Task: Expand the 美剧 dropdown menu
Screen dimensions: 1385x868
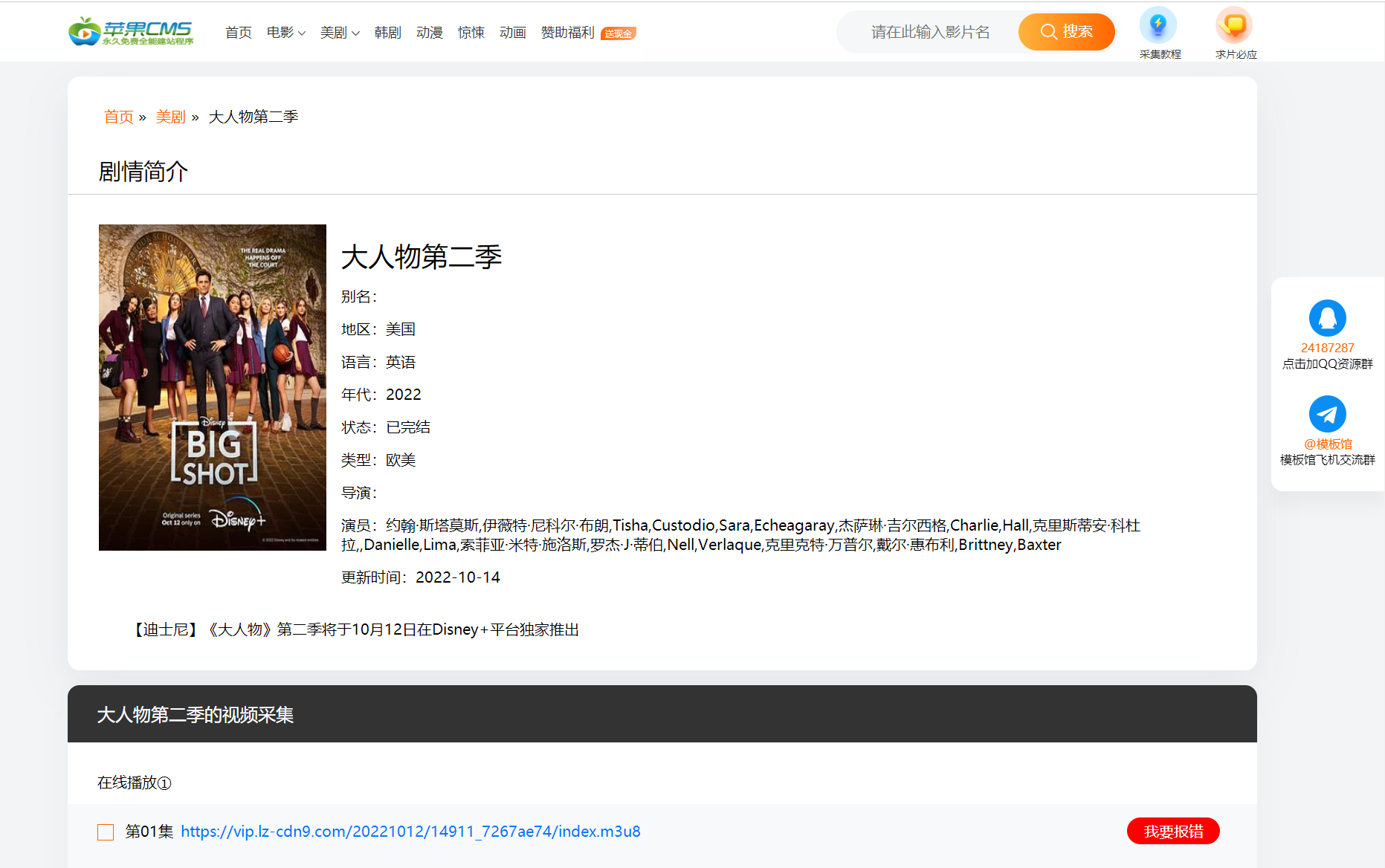Action: coord(340,33)
